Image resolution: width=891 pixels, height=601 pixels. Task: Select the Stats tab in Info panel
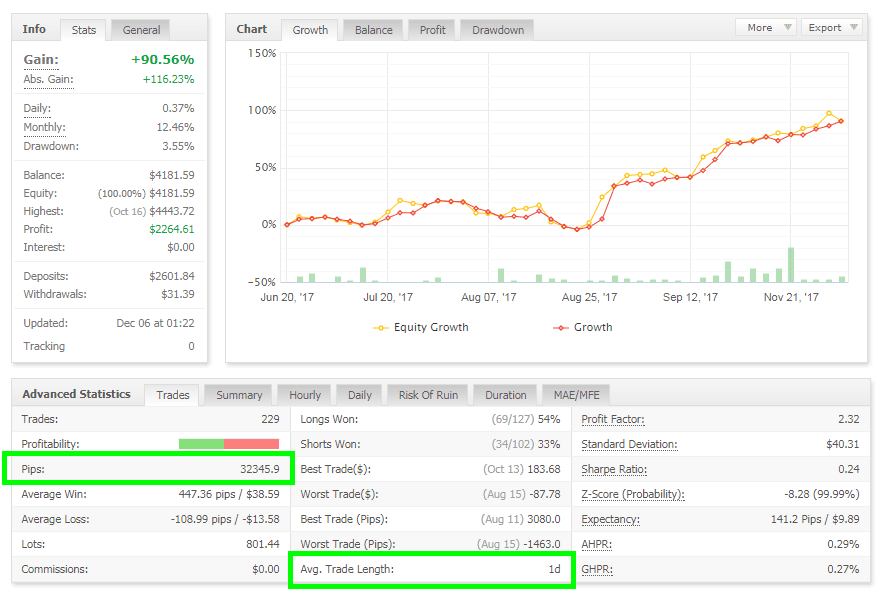coord(84,30)
